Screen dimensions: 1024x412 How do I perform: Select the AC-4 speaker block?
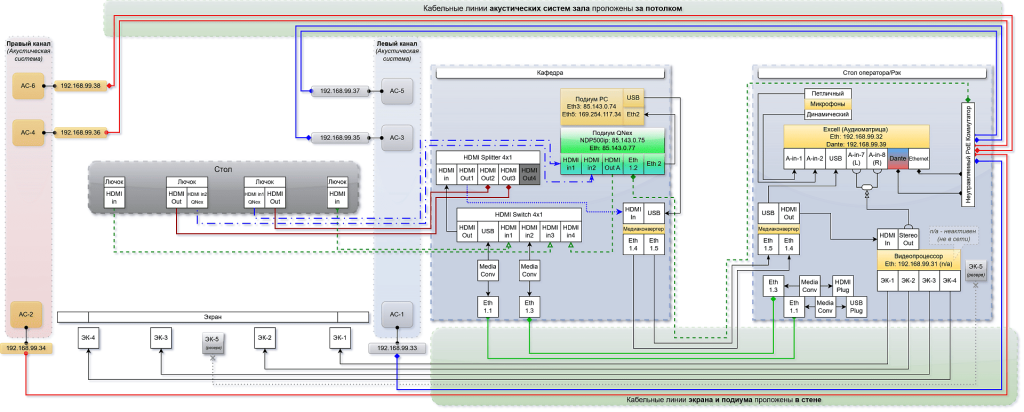(27, 132)
